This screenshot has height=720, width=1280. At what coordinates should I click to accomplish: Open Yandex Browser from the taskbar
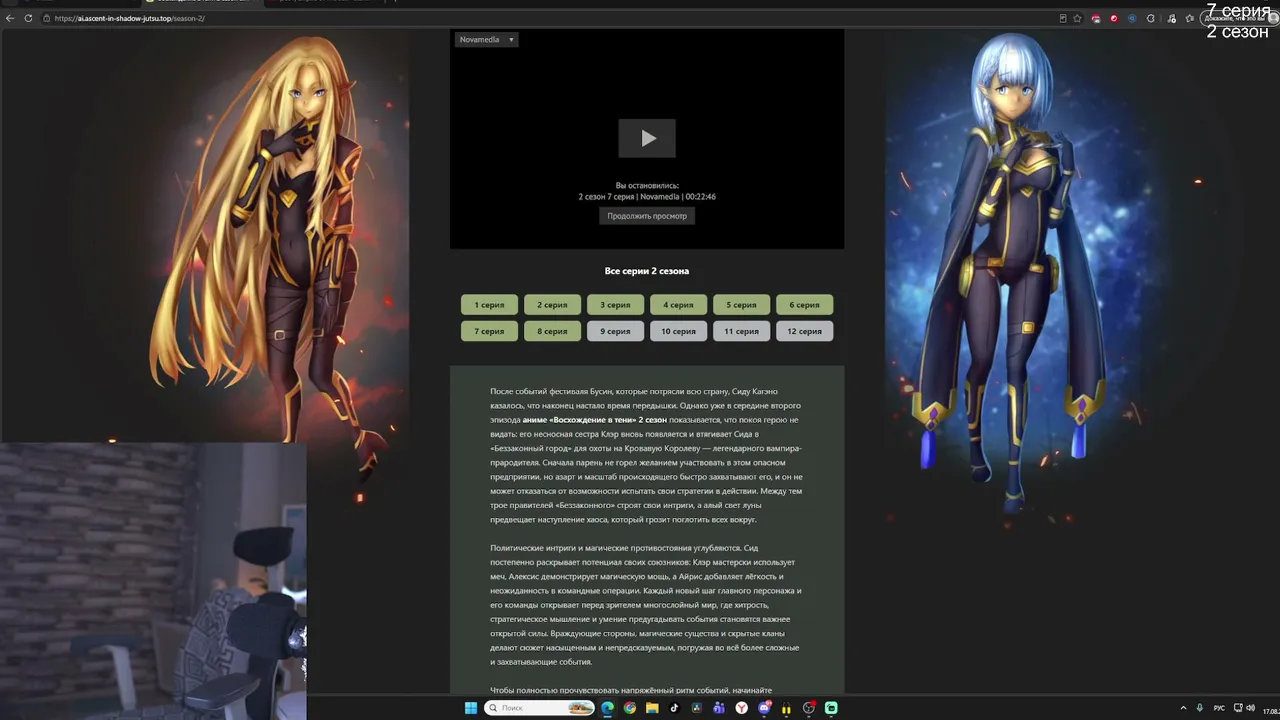[x=742, y=708]
